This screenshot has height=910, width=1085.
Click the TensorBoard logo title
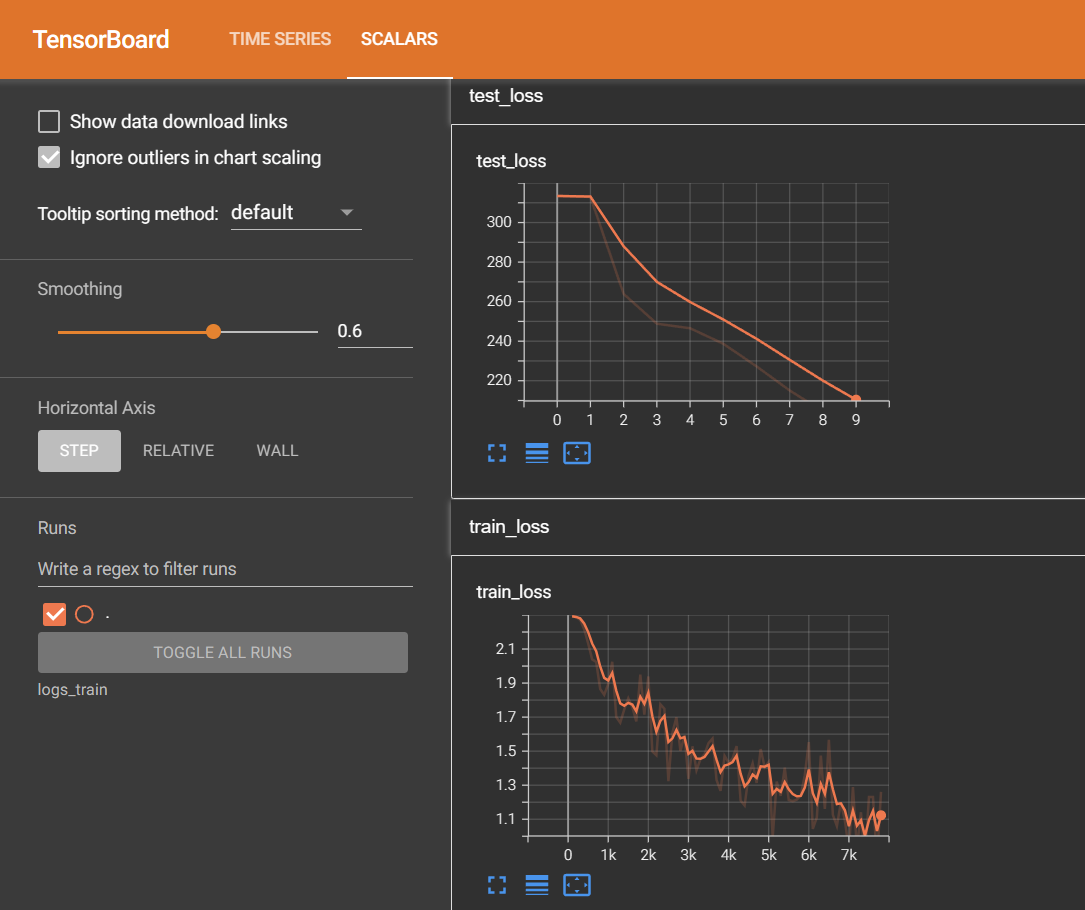[101, 39]
